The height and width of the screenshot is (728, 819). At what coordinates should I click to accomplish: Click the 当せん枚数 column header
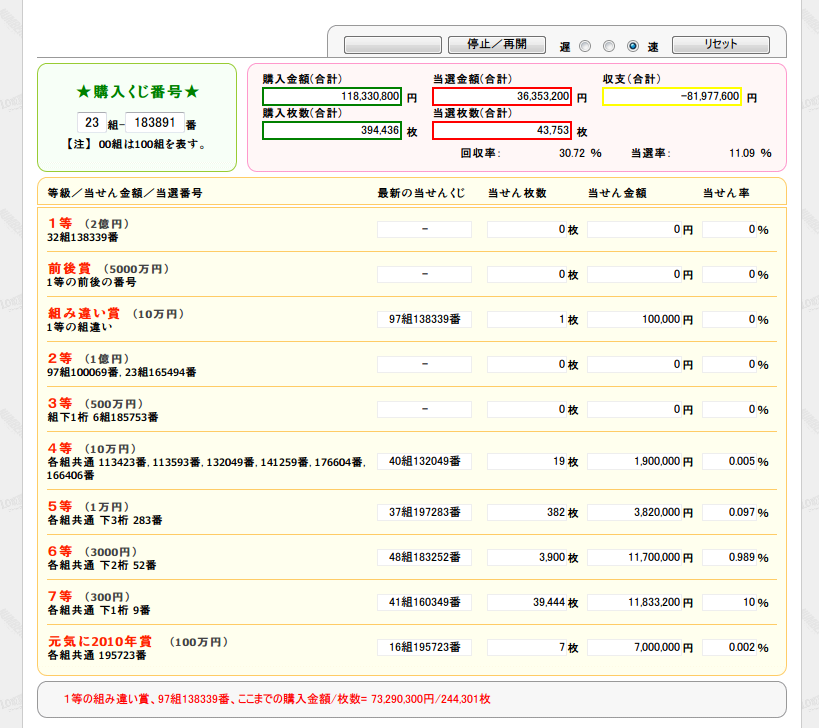pyautogui.click(x=517, y=194)
